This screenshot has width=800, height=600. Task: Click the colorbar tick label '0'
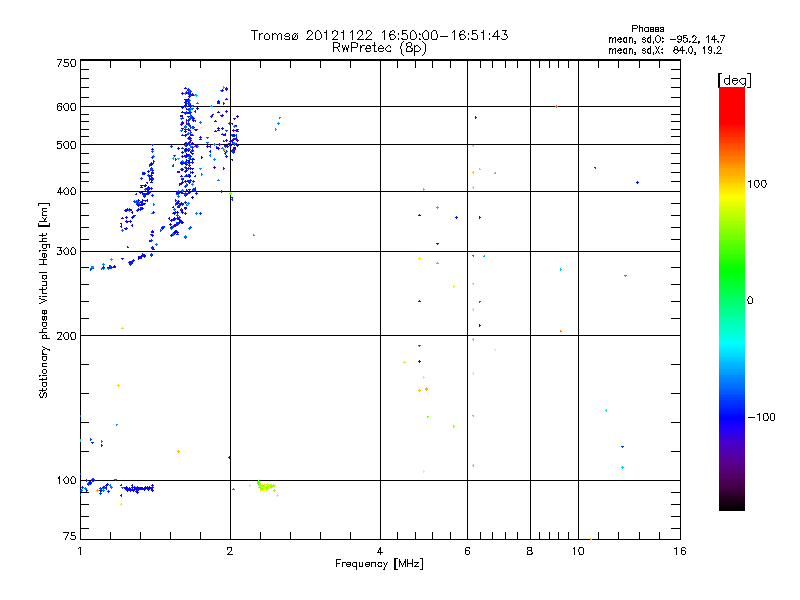(x=750, y=301)
